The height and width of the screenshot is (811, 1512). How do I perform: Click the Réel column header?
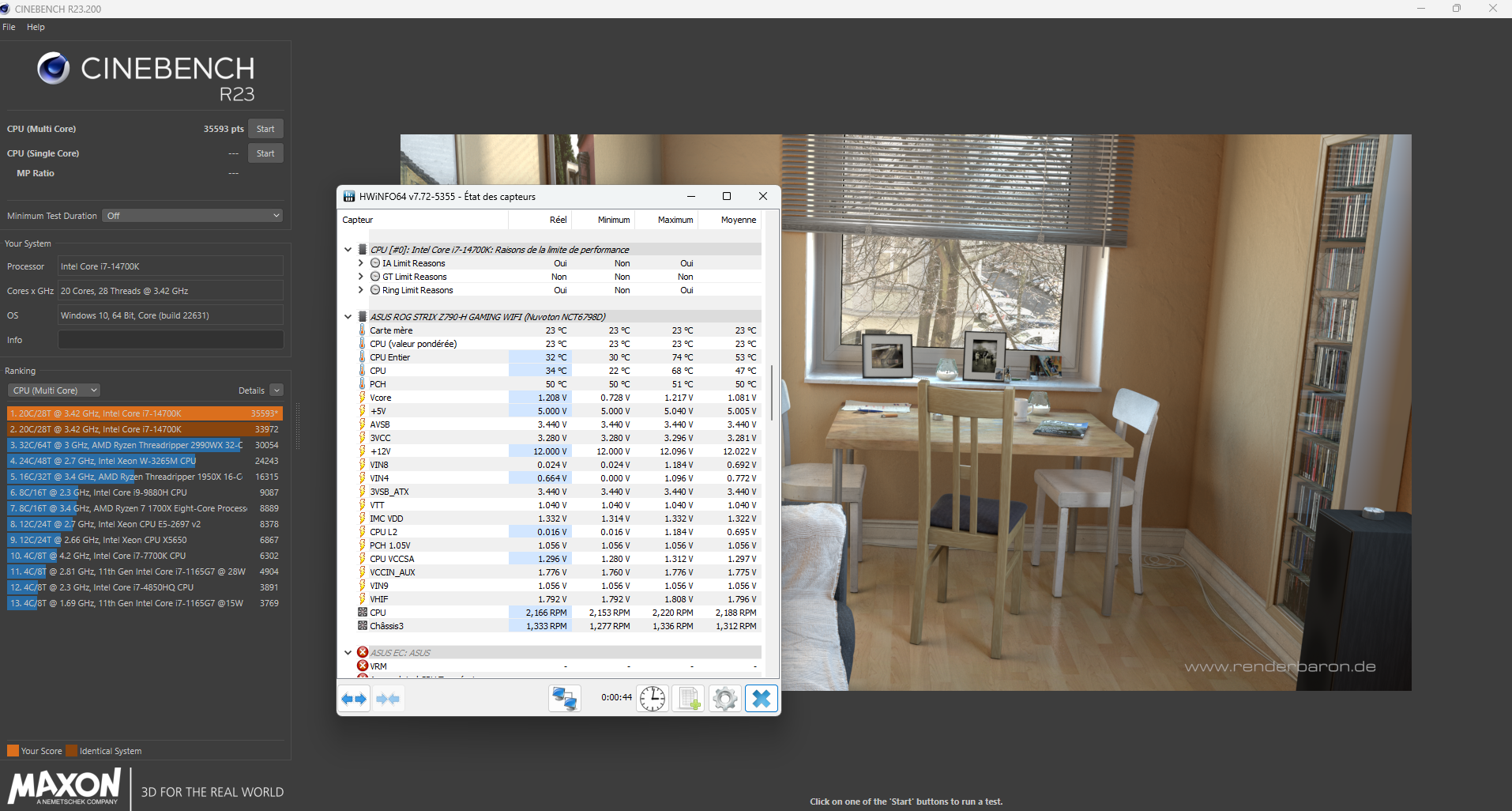540,220
